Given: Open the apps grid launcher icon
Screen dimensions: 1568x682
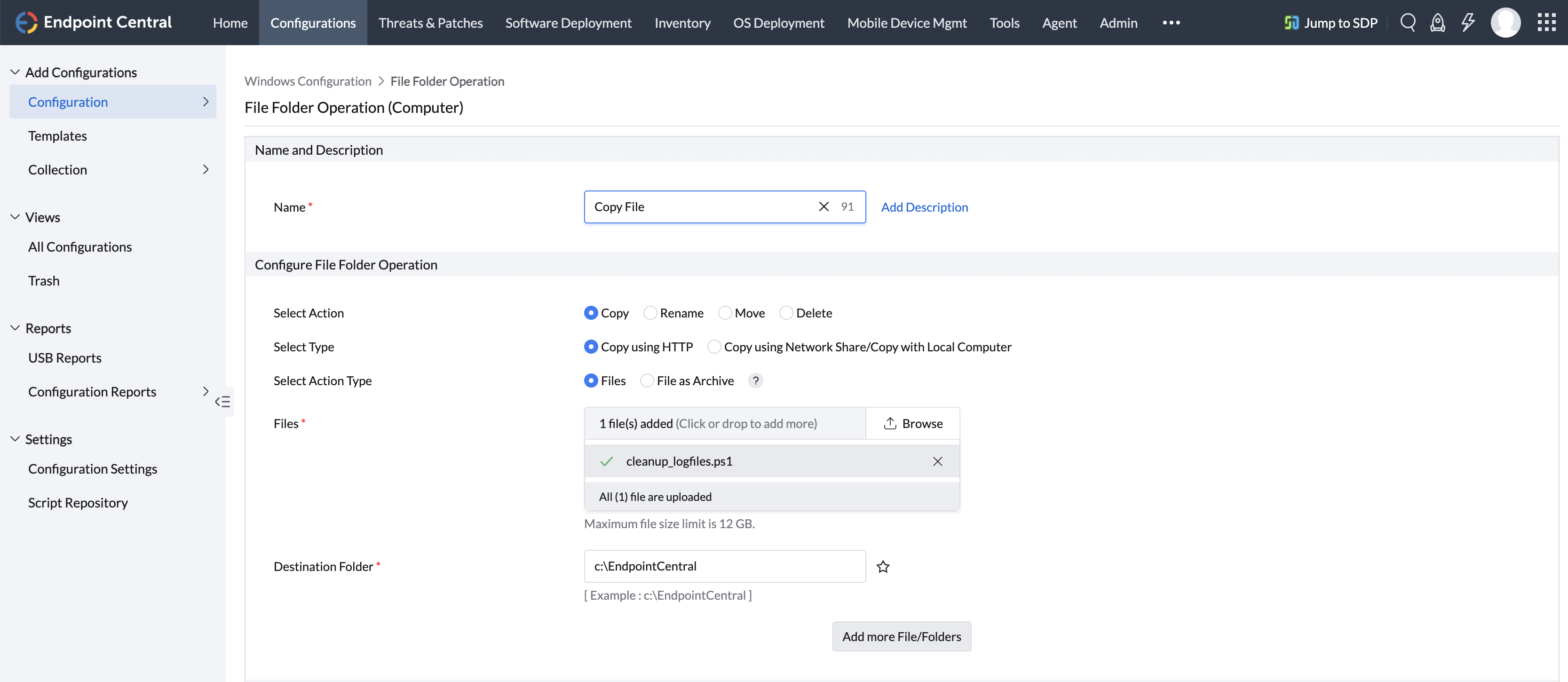Looking at the screenshot, I should (x=1546, y=23).
